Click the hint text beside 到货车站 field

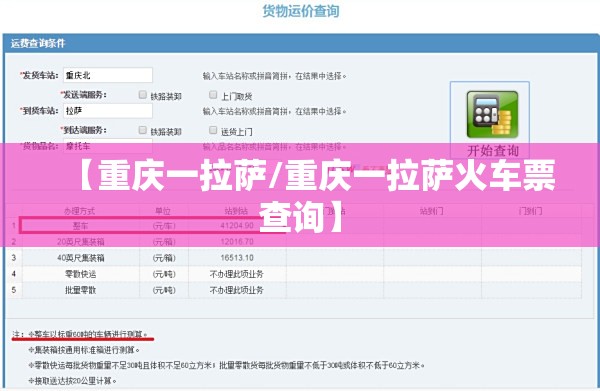pos(274,111)
